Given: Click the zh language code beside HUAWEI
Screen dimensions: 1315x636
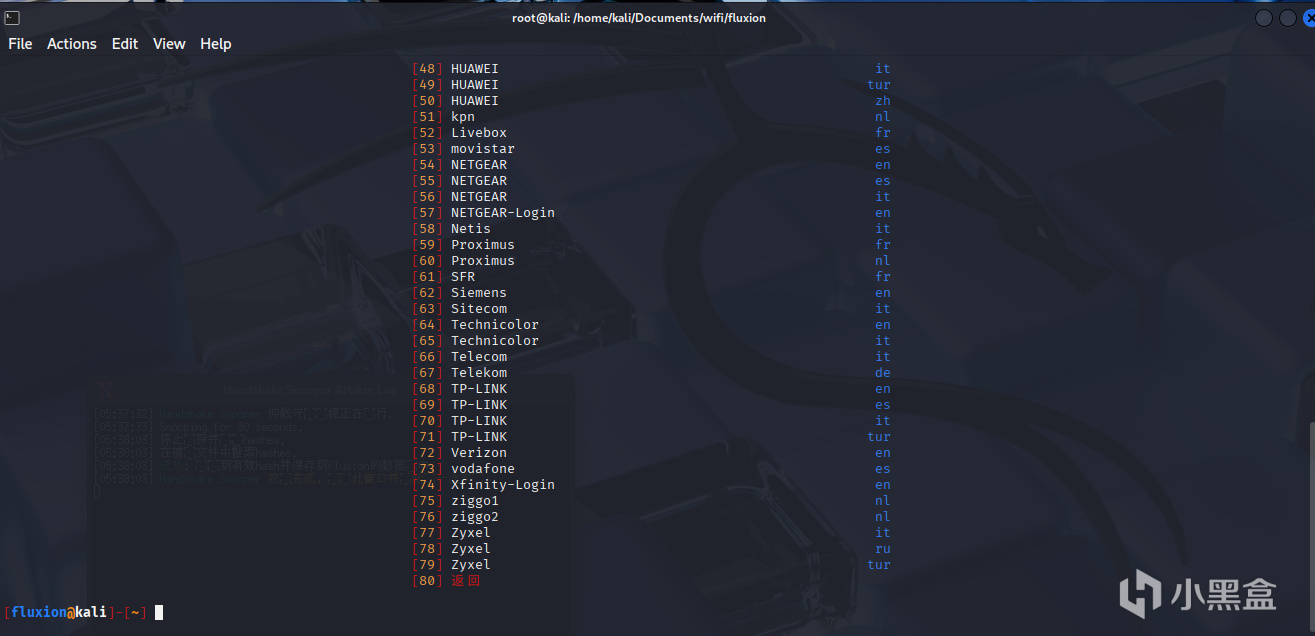Looking at the screenshot, I should click(x=883, y=101).
